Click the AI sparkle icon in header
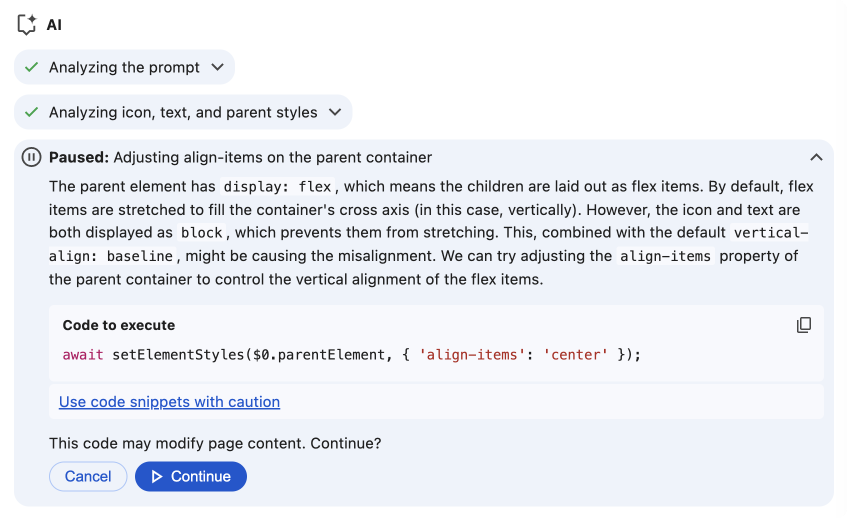Image resolution: width=847 pixels, height=518 pixels. [x=27, y=25]
